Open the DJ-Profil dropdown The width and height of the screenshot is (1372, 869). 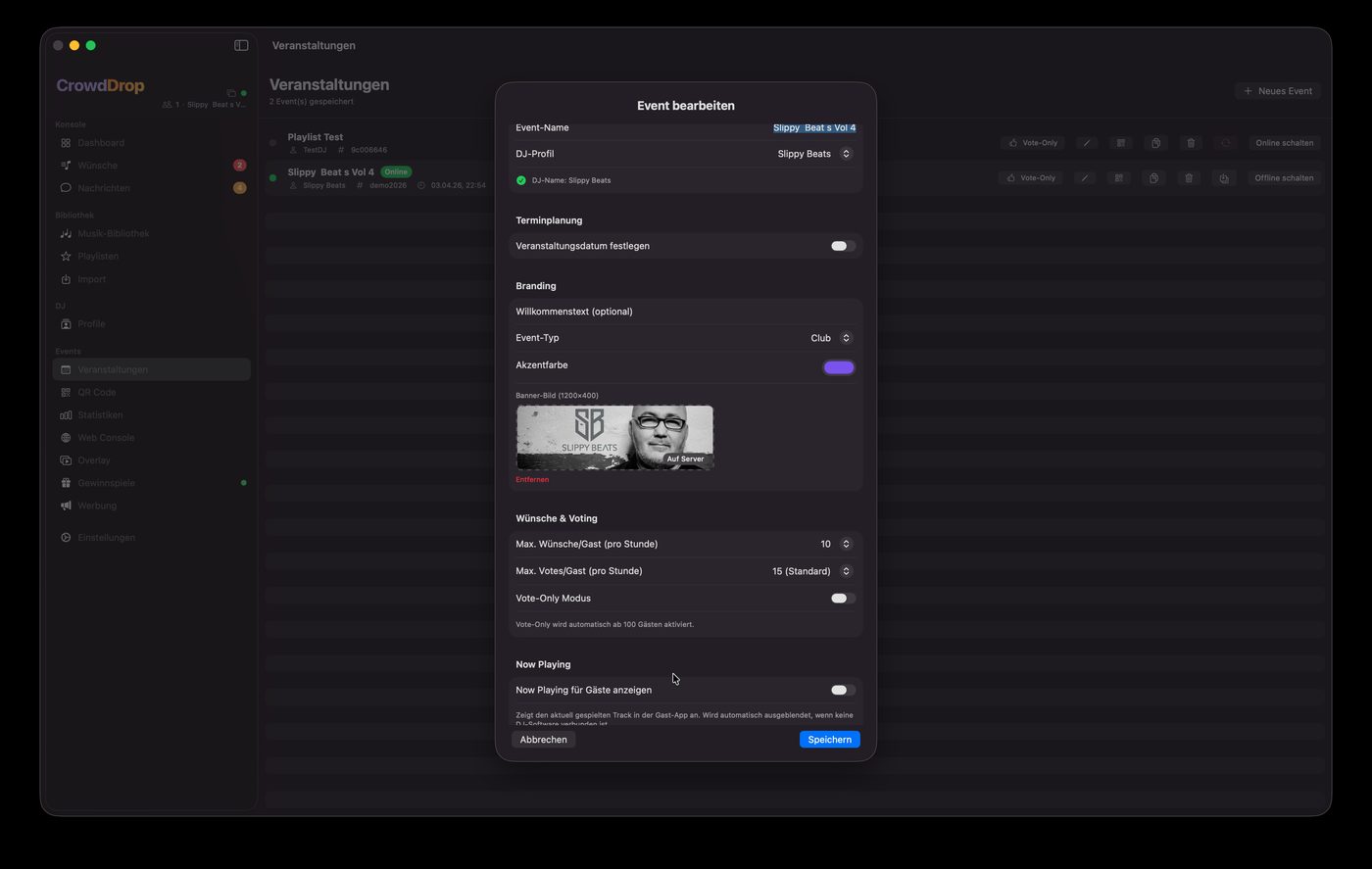point(814,154)
